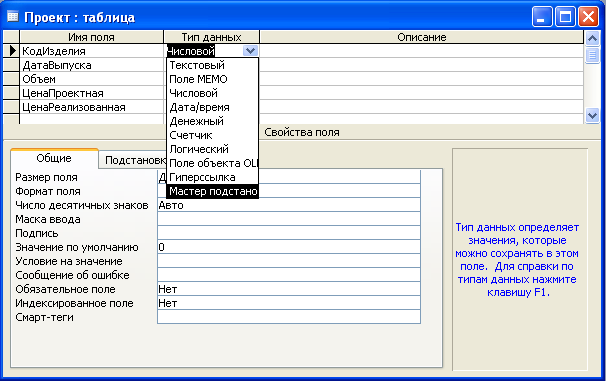Viewport: 606px width, 381px height.
Task: Choose Дата/время from the data type list
Action: pos(212,107)
